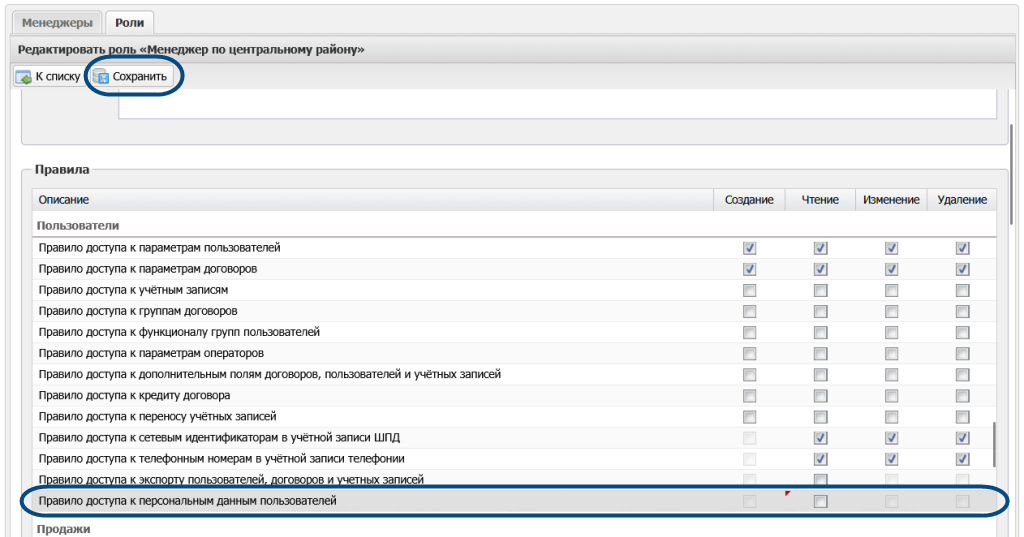Enable «Изменение» for группам договоров rule
Screen dimensions: 1024x537
pos(891,311)
